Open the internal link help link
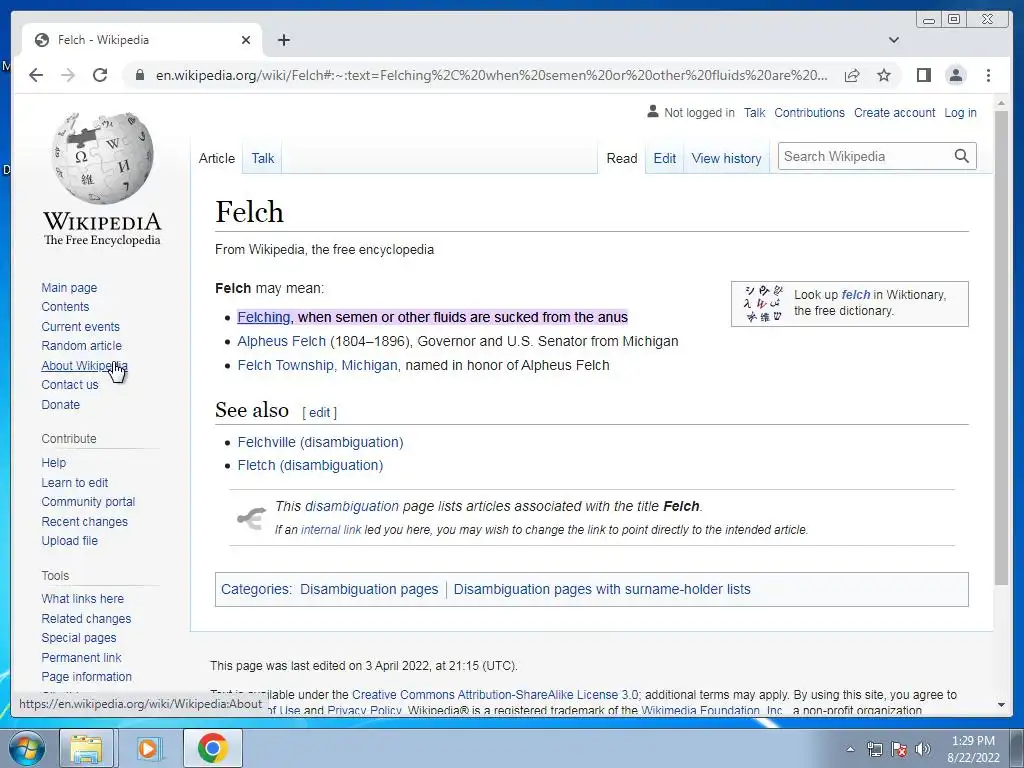Screen dimensions: 1024x768 331,530
